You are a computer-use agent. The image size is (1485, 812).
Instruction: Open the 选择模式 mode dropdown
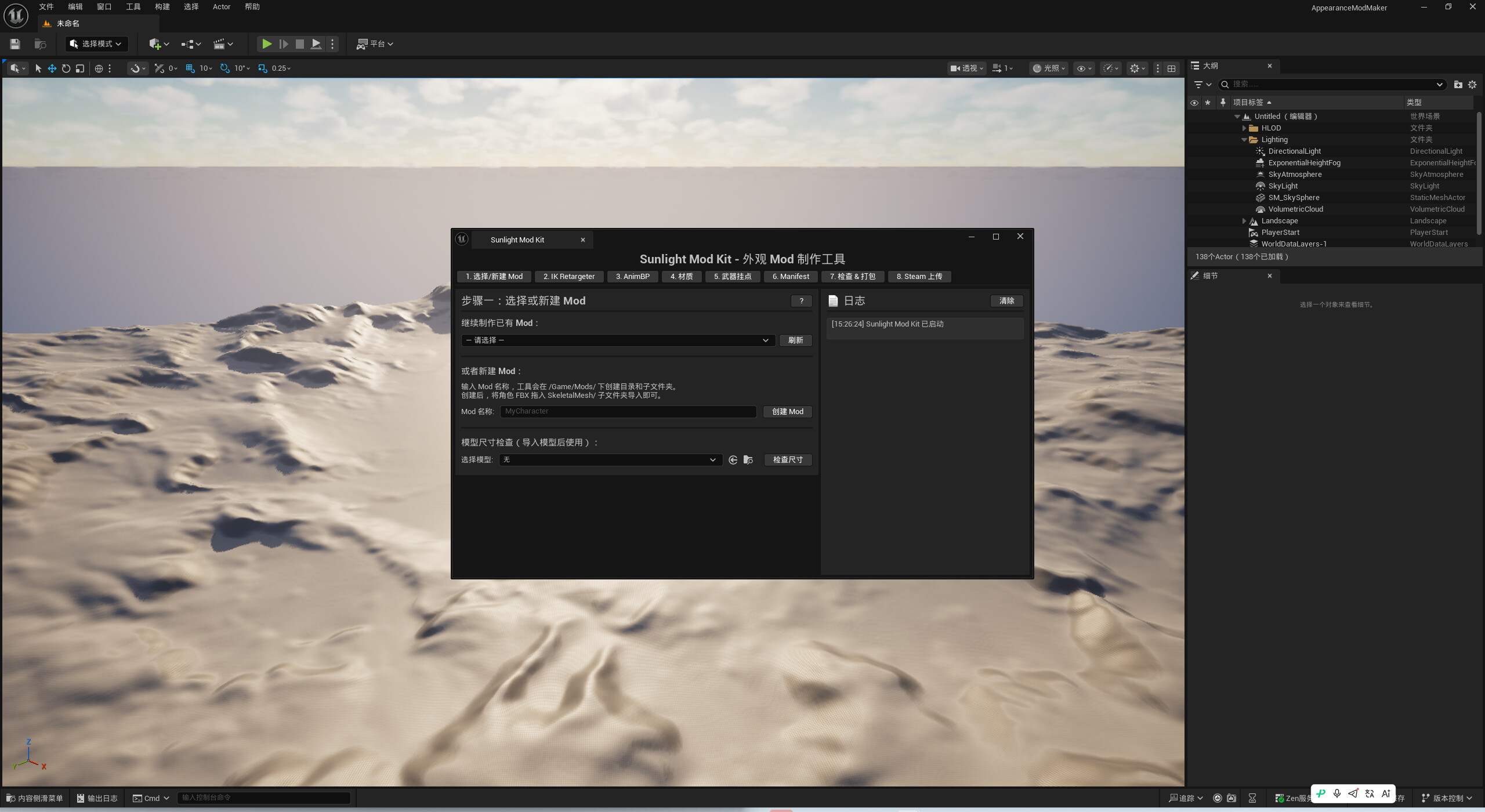point(96,44)
